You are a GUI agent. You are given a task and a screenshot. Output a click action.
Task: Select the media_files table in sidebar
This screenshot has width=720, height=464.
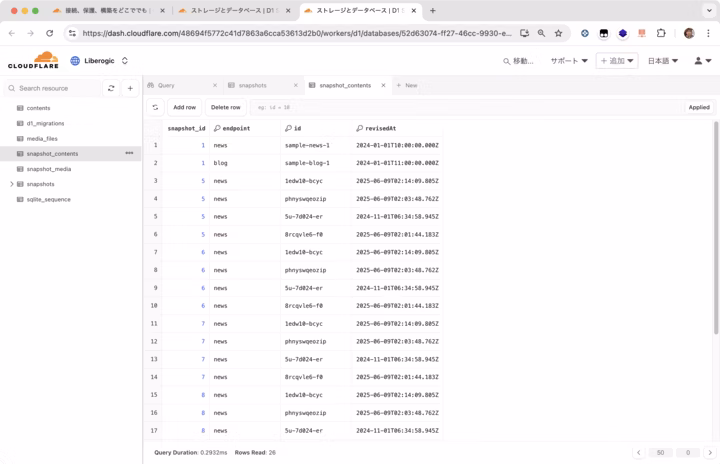click(x=42, y=138)
